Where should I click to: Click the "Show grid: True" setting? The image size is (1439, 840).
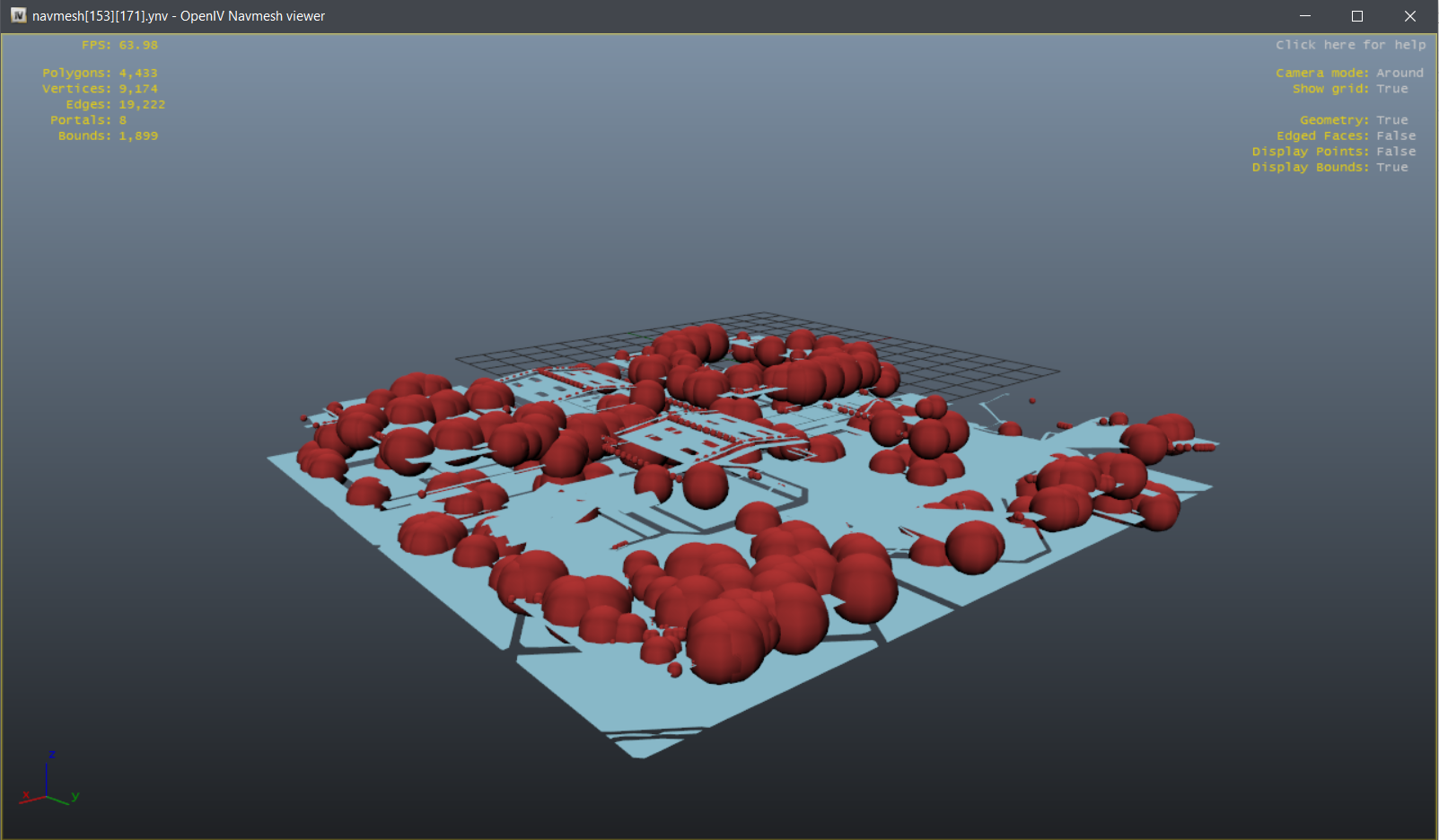(1350, 89)
